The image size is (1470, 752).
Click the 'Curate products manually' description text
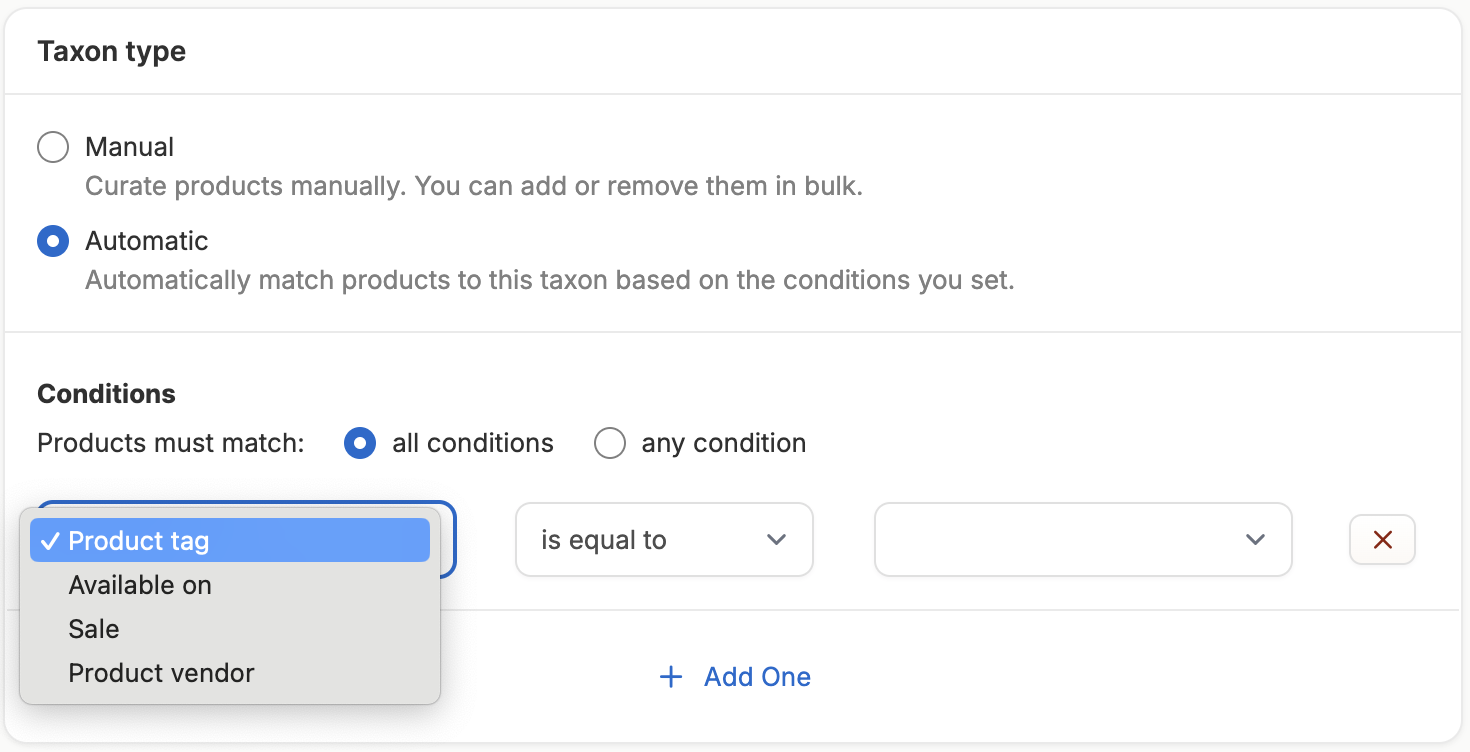coord(473,186)
